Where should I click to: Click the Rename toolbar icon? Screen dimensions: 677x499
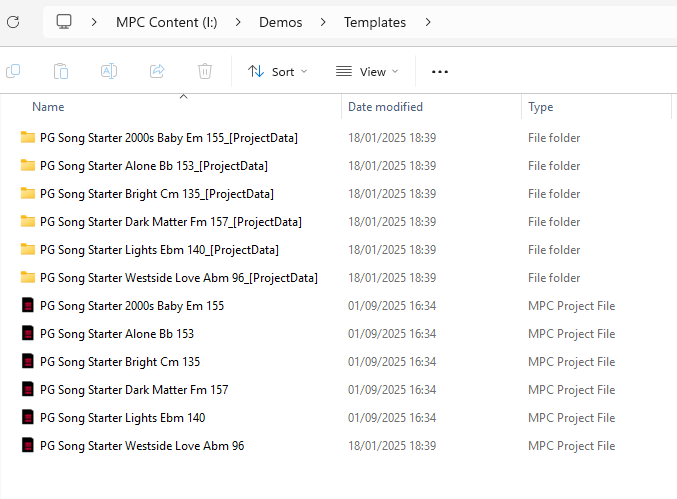click(x=109, y=71)
